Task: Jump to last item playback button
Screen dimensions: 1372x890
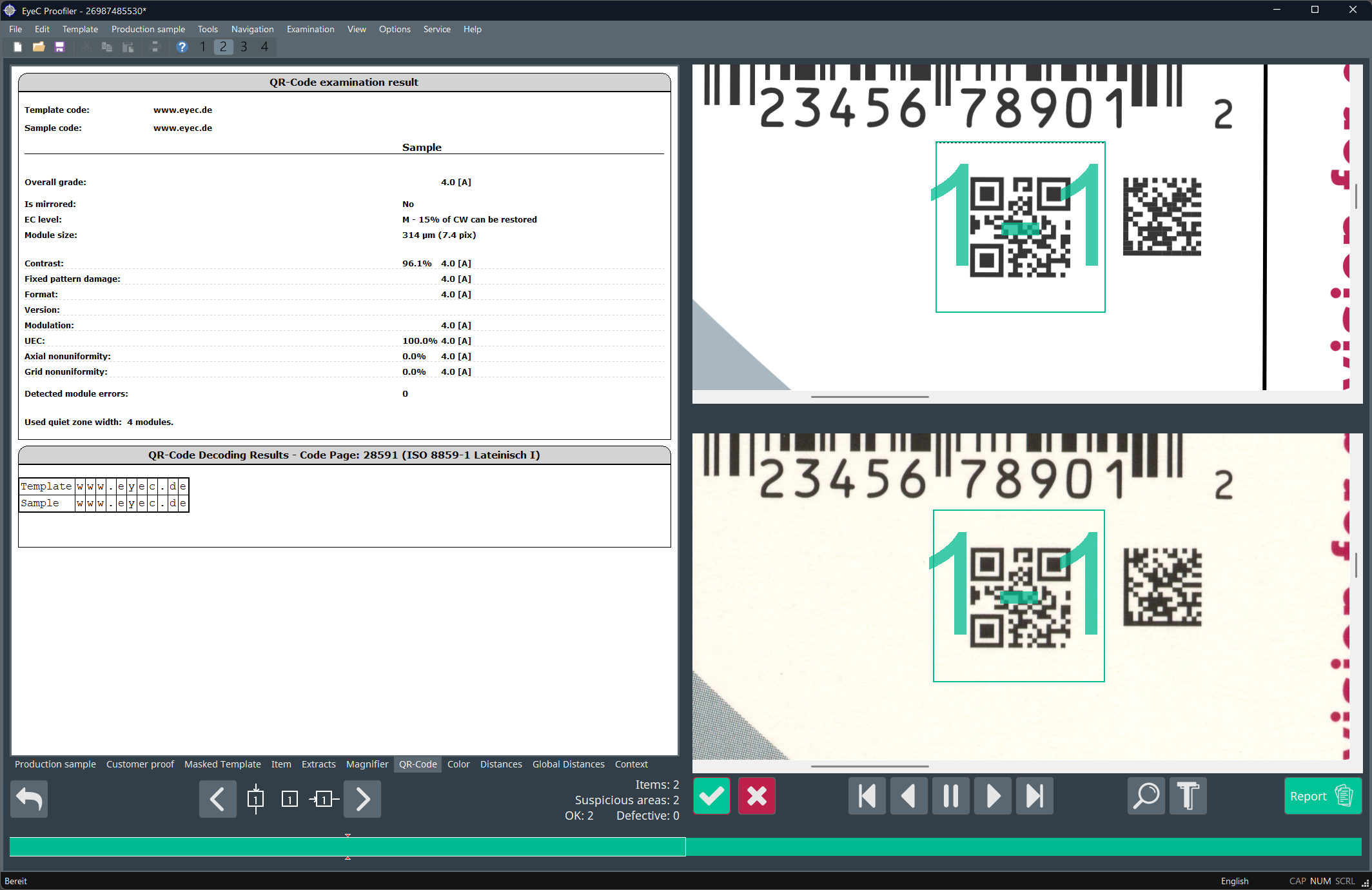Action: pos(1035,796)
